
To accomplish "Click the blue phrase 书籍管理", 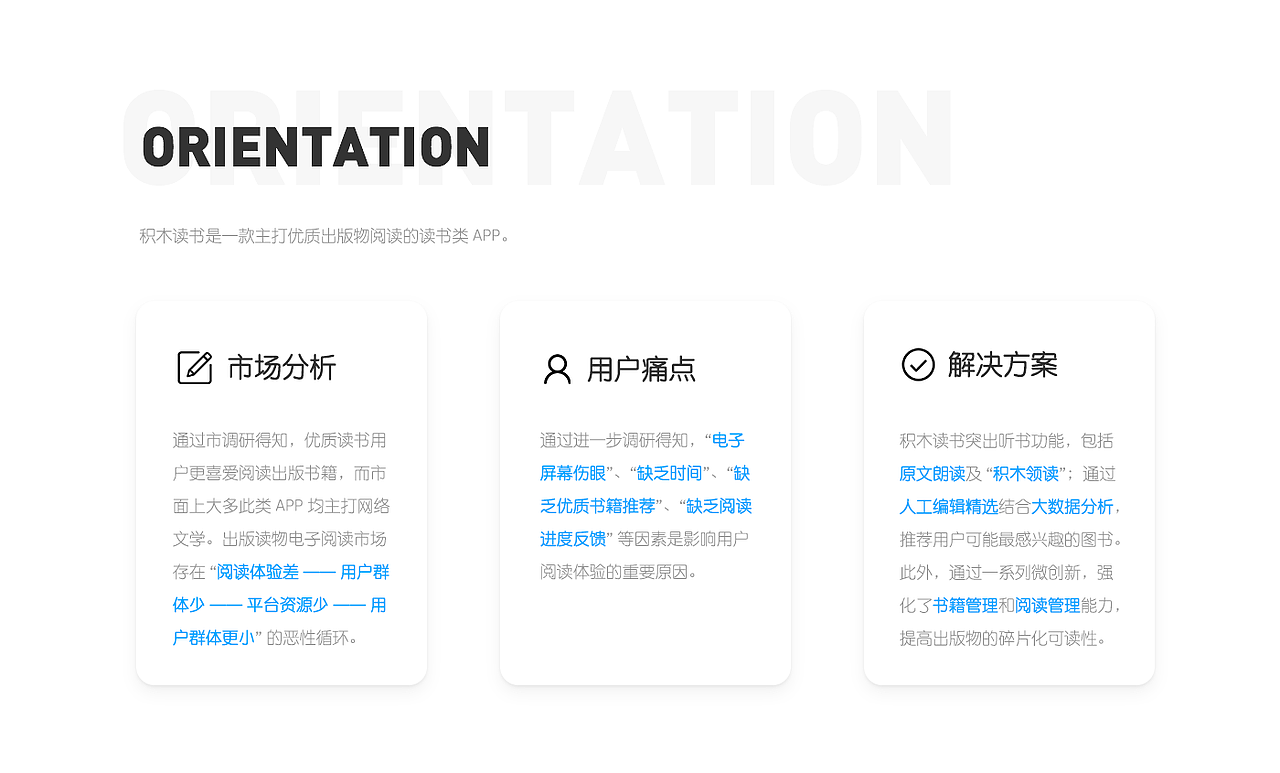I will [x=965, y=605].
